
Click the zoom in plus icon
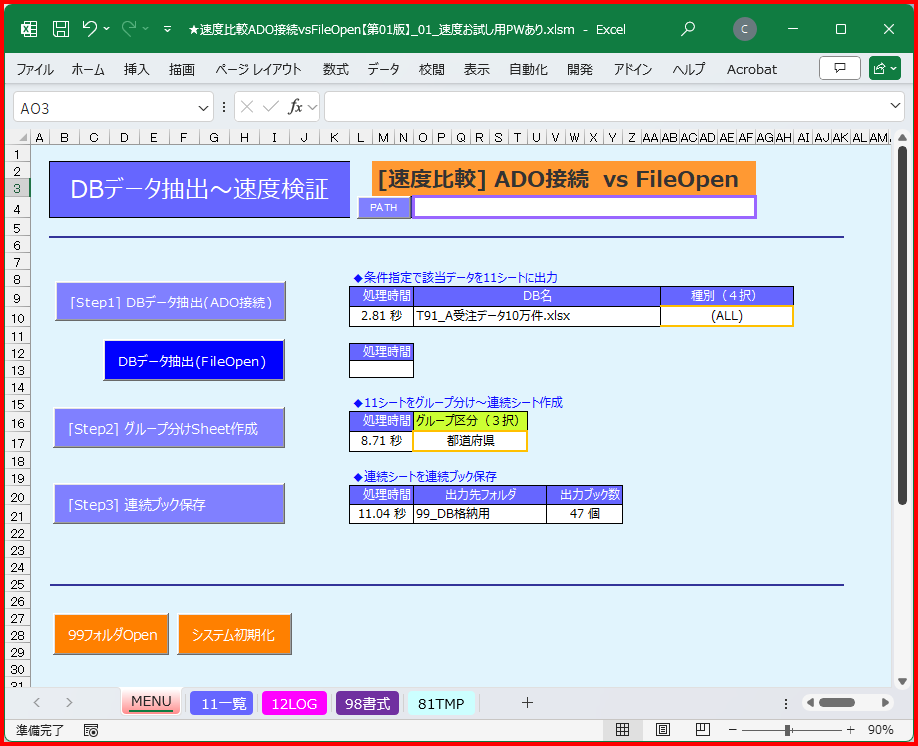pyautogui.click(x=851, y=730)
